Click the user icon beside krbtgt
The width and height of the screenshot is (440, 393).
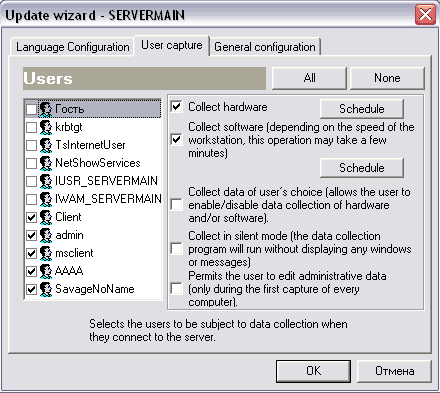pyautogui.click(x=46, y=127)
